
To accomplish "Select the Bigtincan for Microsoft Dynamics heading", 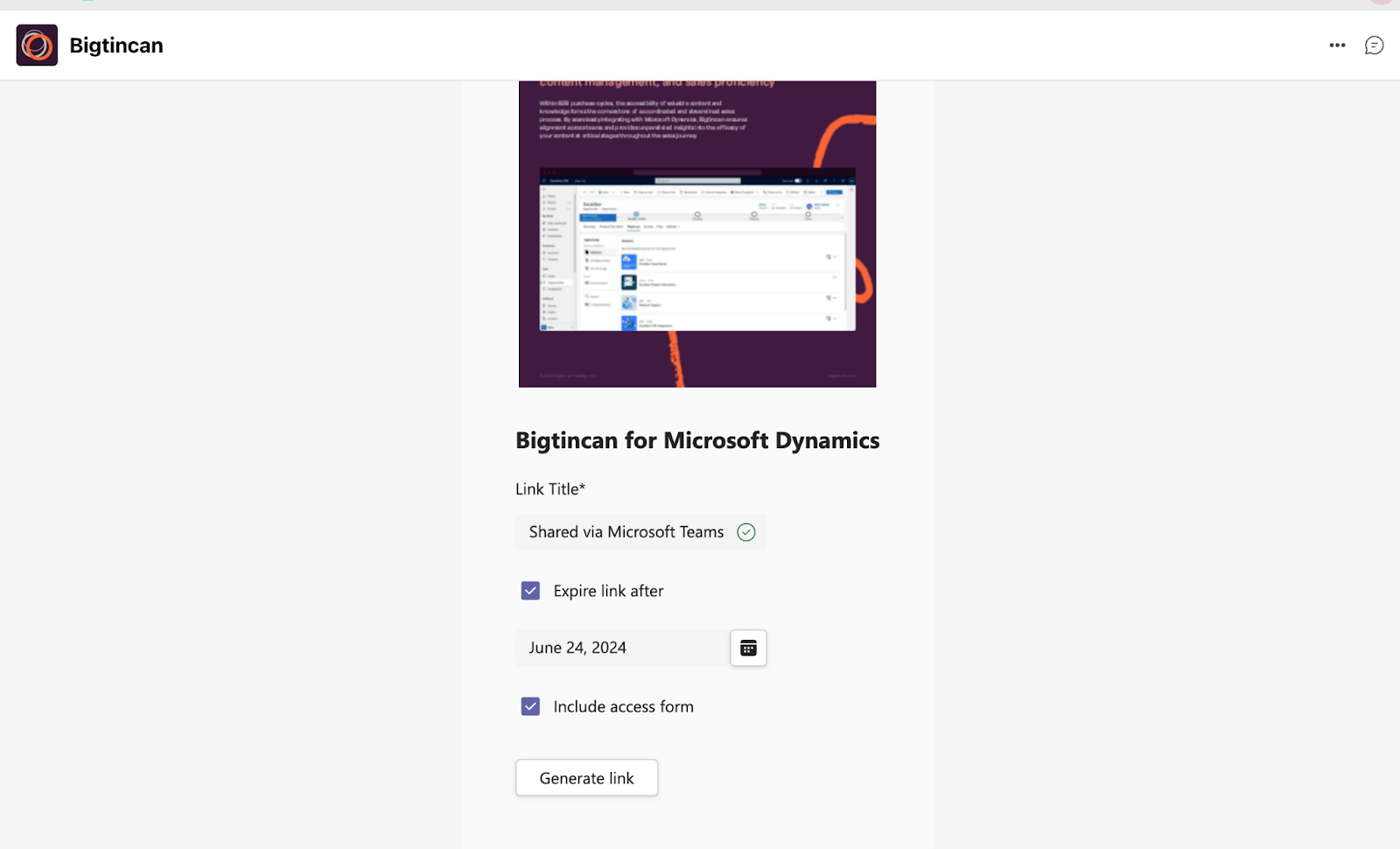I will tap(697, 440).
